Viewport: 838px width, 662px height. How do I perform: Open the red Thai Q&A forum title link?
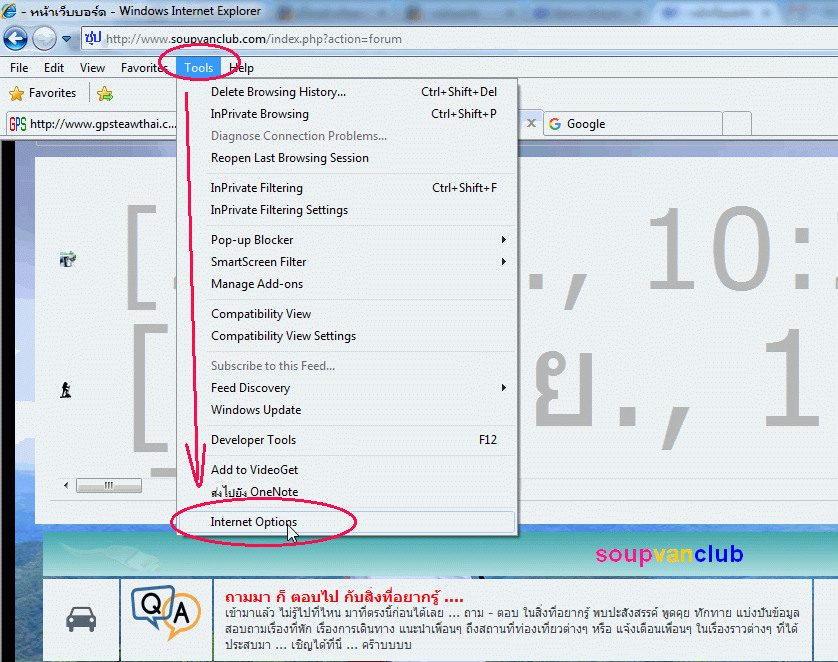coord(344,596)
